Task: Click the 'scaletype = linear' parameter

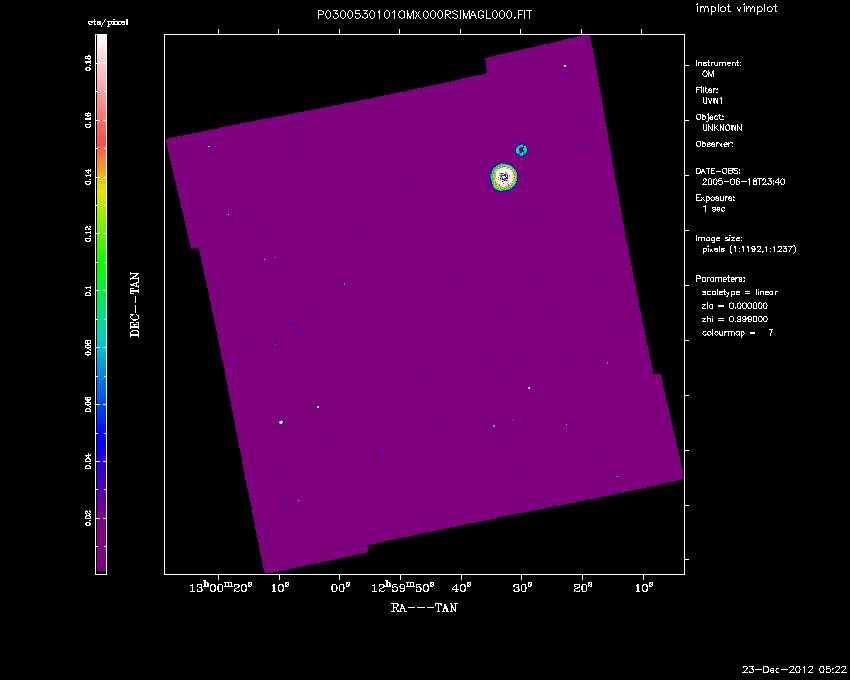Action: tap(739, 292)
